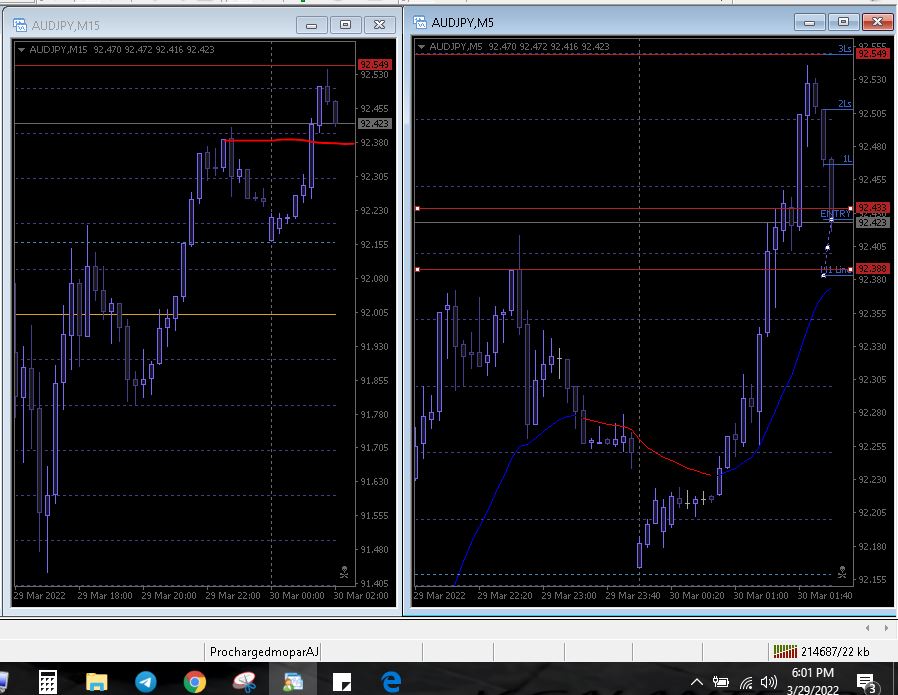The width and height of the screenshot is (898, 695).
Task: Click the AUDJPY,M15 window title text
Action: (66, 25)
